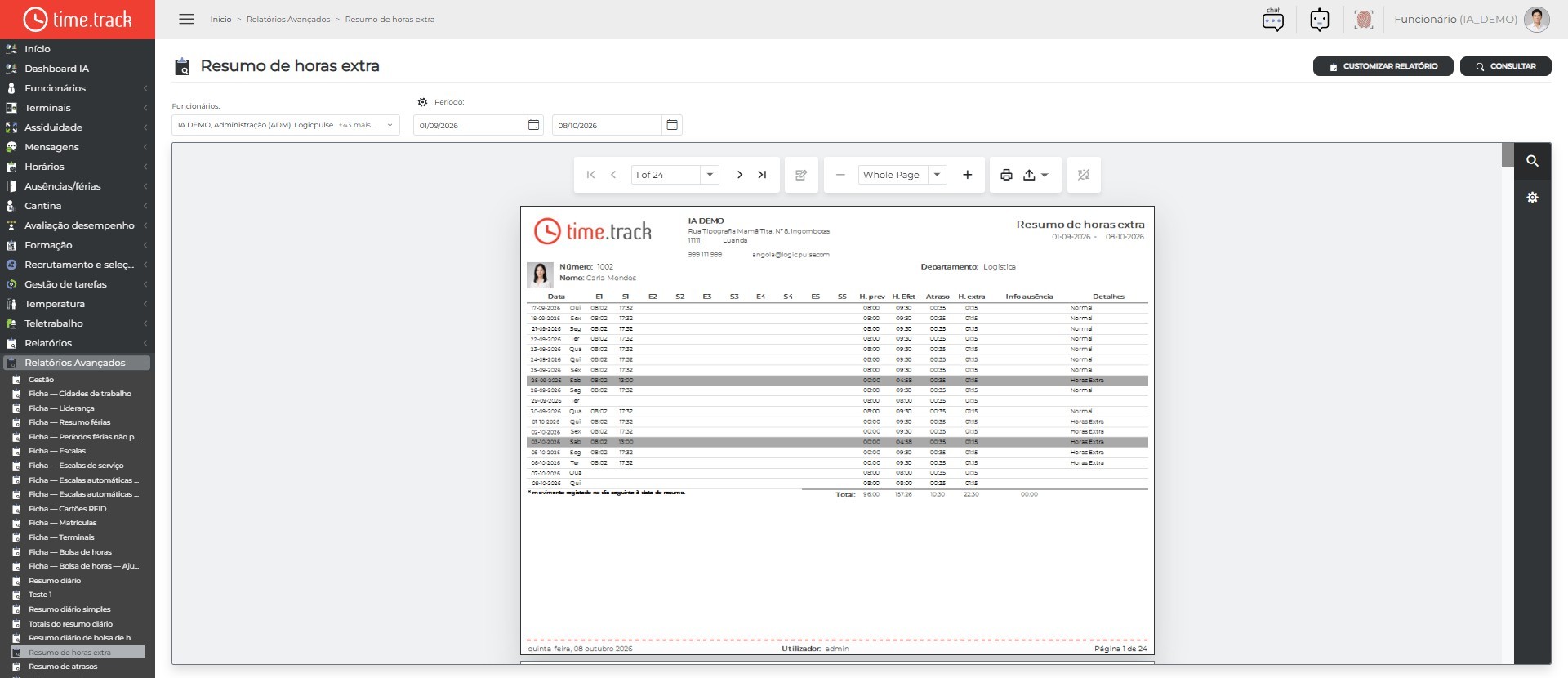Open report viewer settings gear
1568x678 pixels.
point(1533,198)
